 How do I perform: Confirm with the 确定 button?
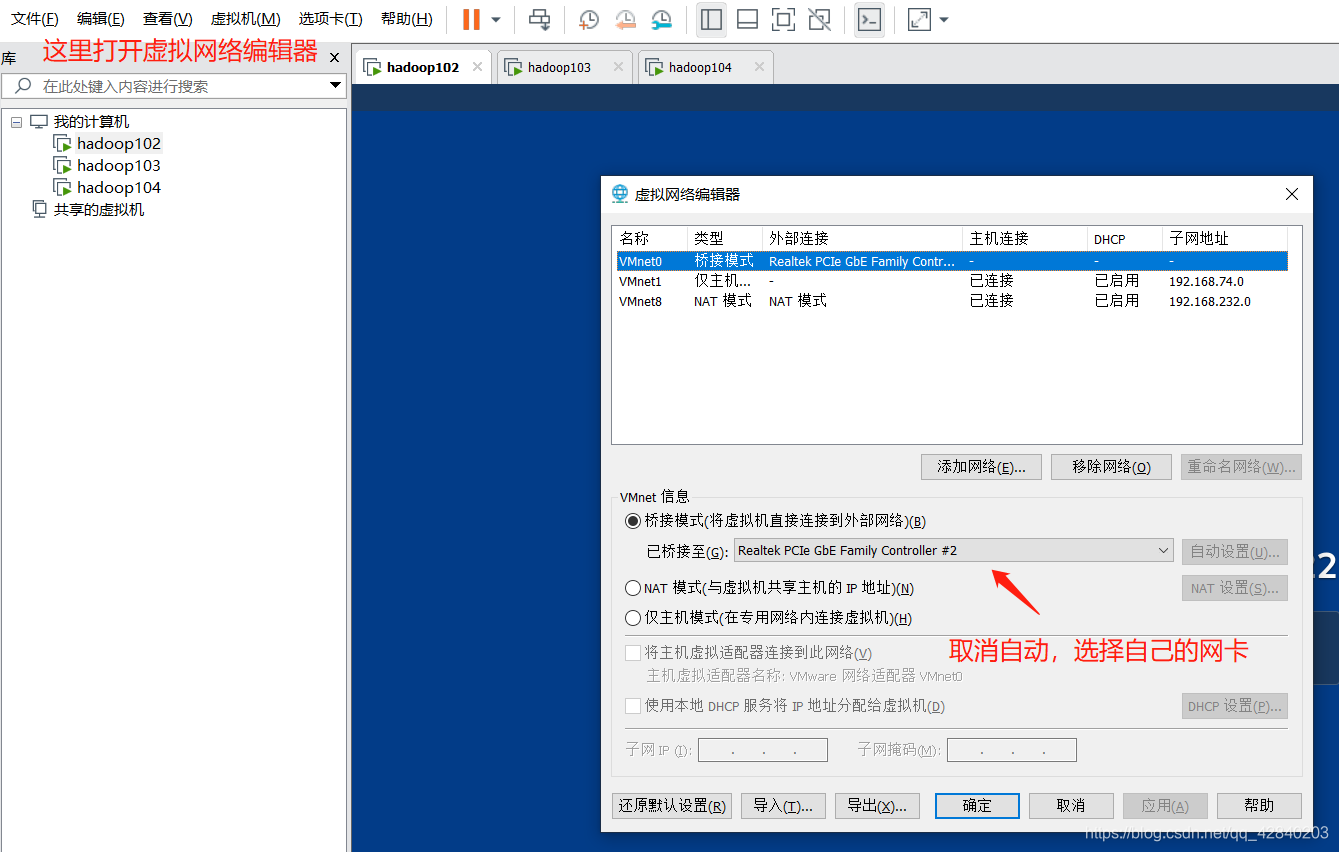(977, 806)
